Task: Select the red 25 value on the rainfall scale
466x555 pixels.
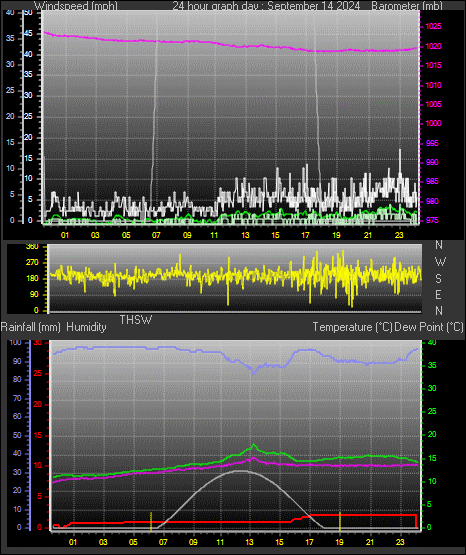Action: pyautogui.click(x=38, y=373)
